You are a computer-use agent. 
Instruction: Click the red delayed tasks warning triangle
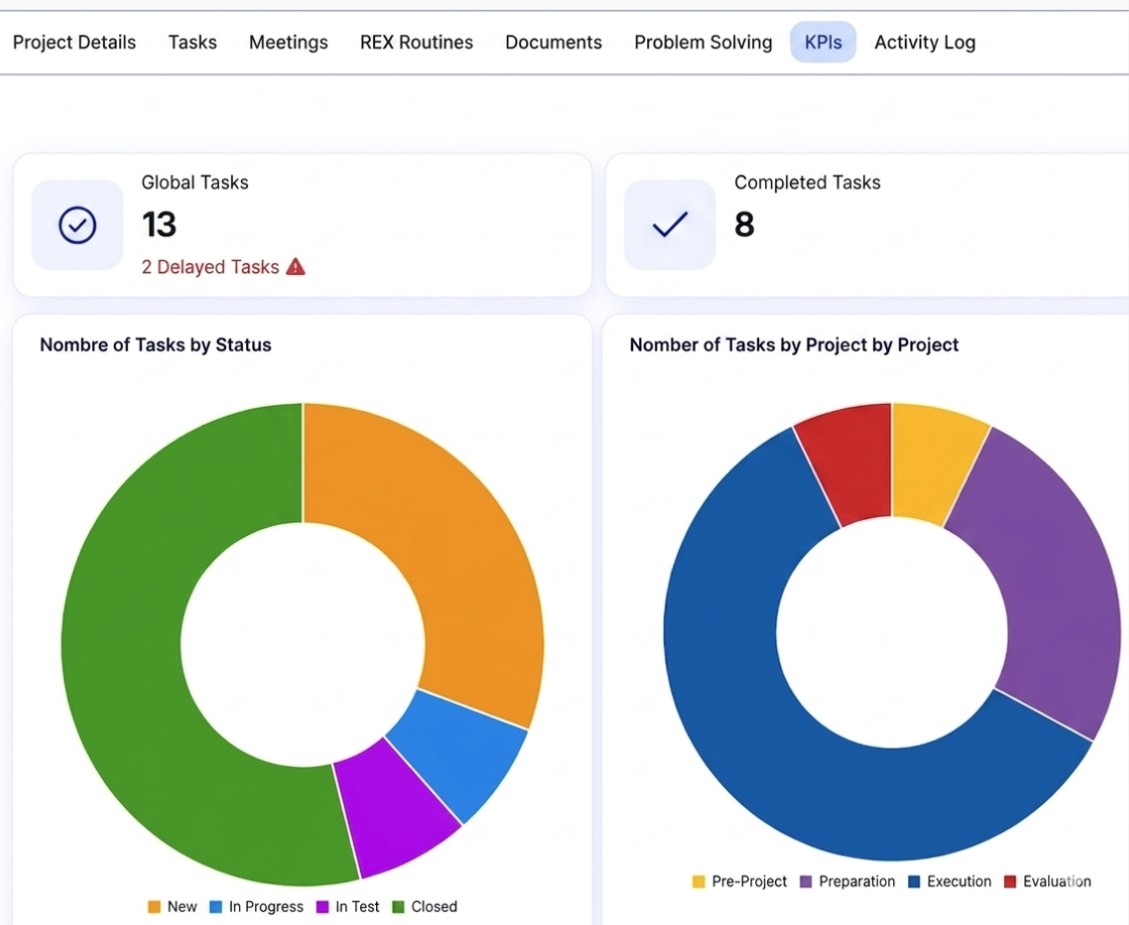point(295,267)
